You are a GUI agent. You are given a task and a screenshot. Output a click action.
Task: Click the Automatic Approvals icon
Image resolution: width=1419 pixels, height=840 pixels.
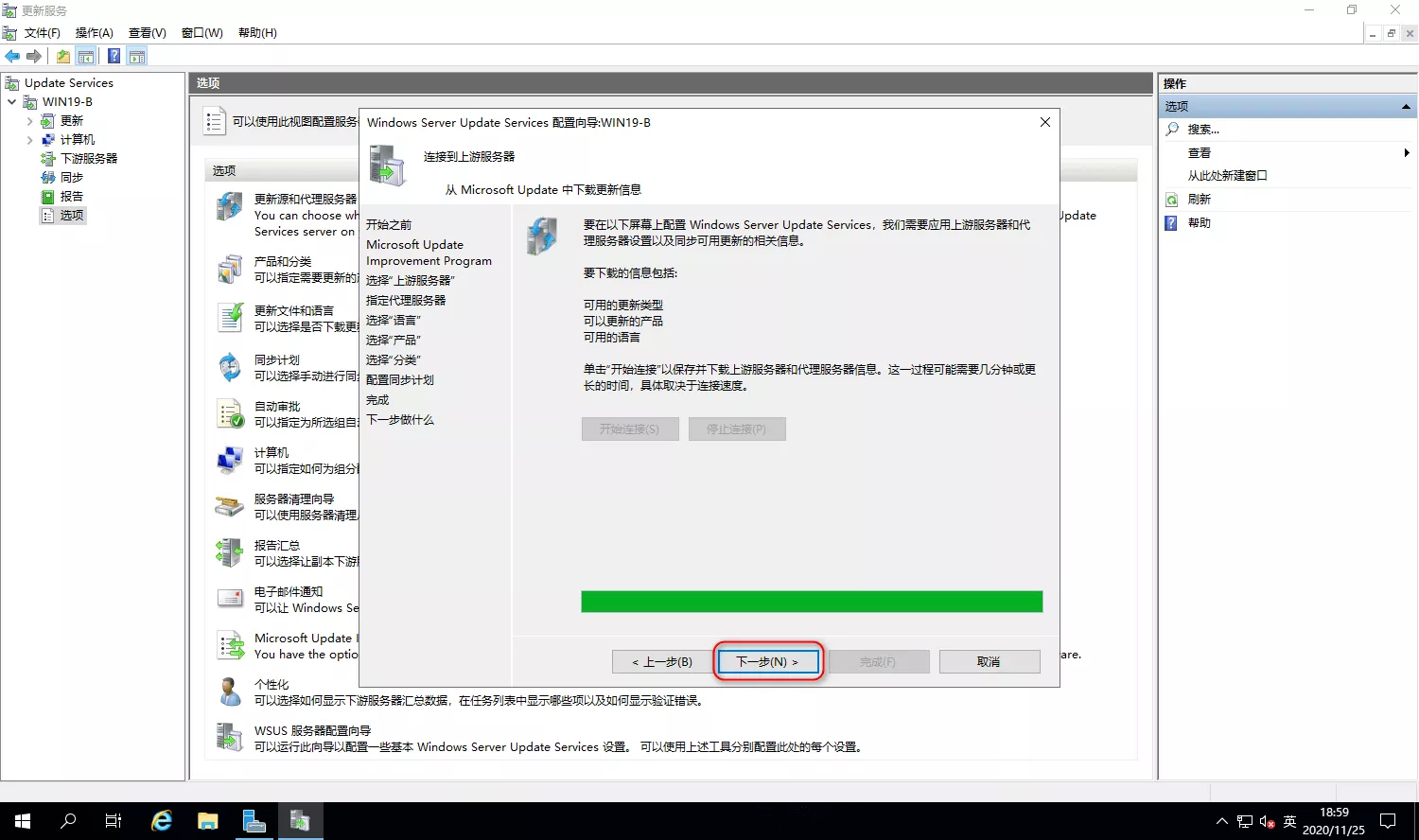(230, 413)
